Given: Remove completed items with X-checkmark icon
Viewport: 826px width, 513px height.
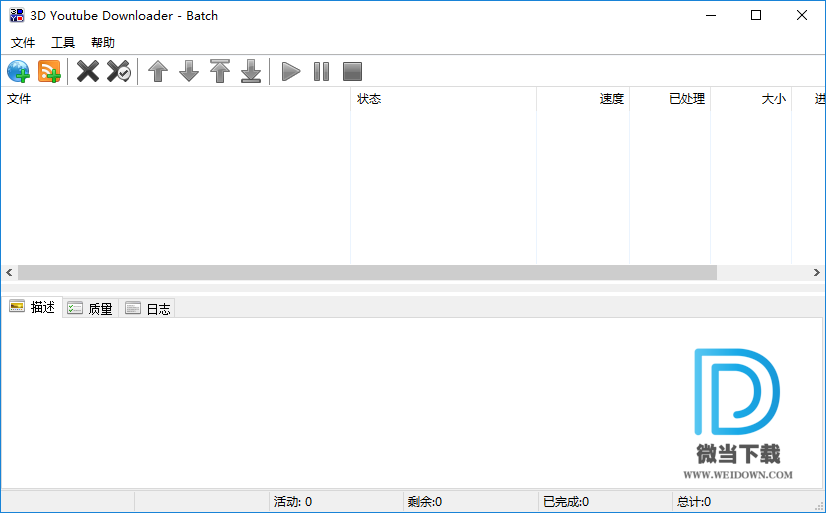Looking at the screenshot, I should coord(119,71).
